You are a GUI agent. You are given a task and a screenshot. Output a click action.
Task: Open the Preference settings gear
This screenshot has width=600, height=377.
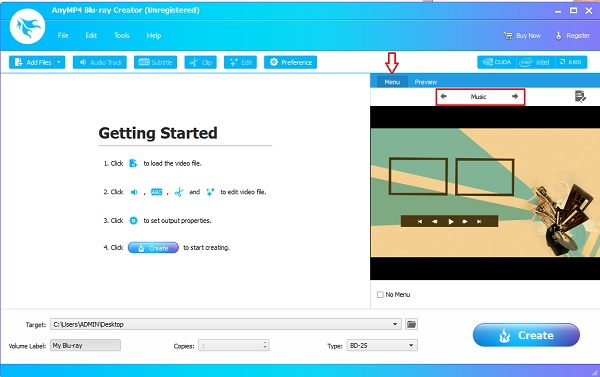(x=290, y=62)
